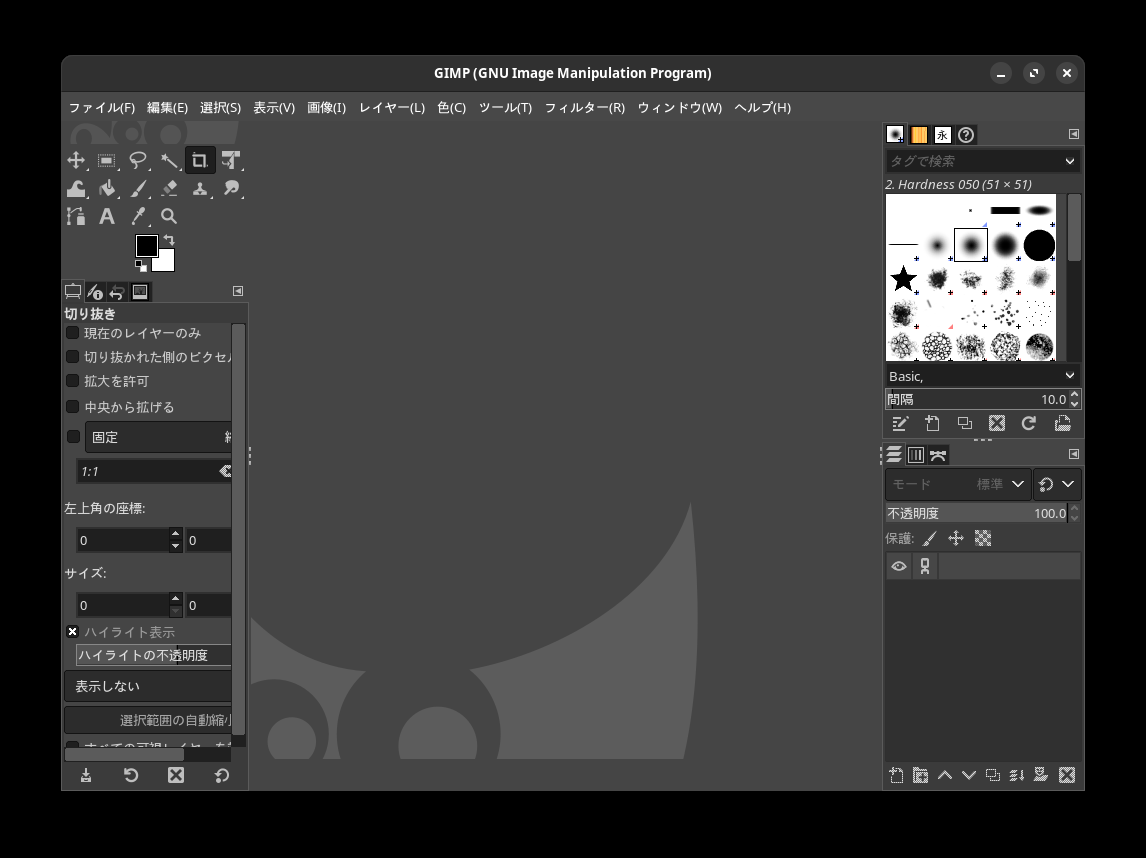The width and height of the screenshot is (1146, 858).
Task: Adjust the 間隔 spacing slider
Action: click(976, 399)
